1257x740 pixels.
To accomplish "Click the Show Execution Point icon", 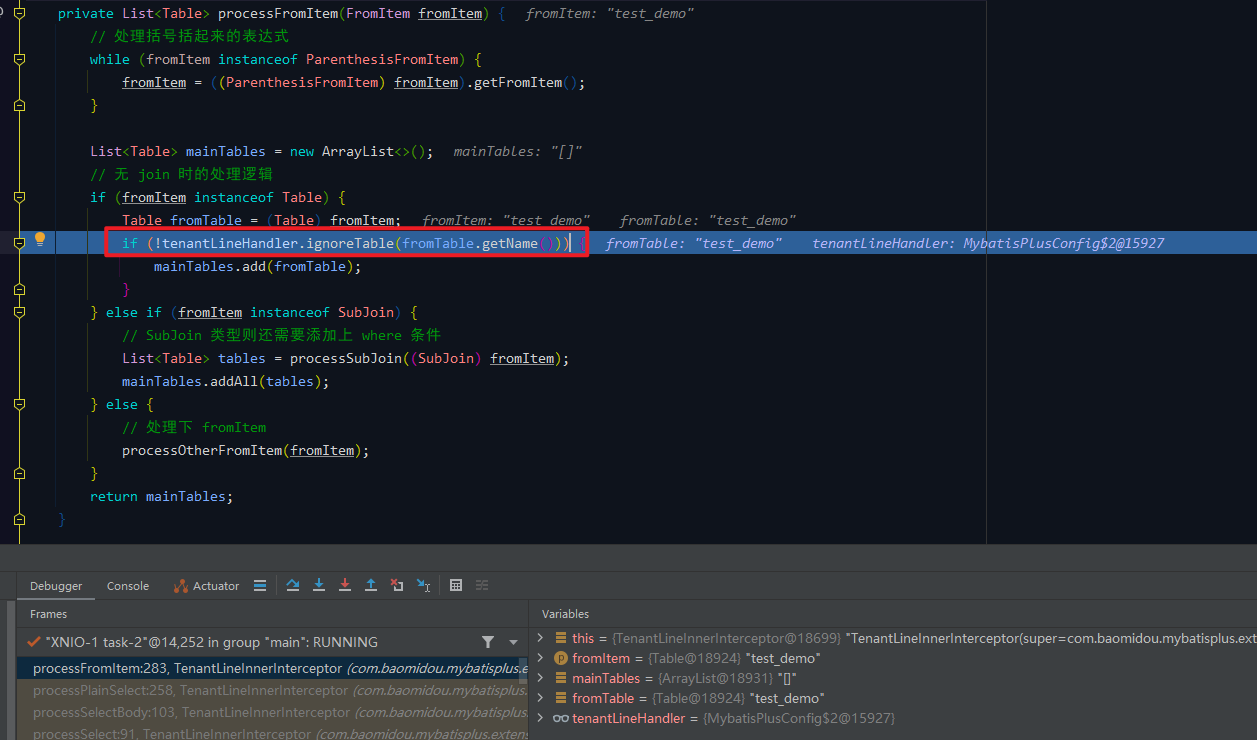I will pos(260,585).
